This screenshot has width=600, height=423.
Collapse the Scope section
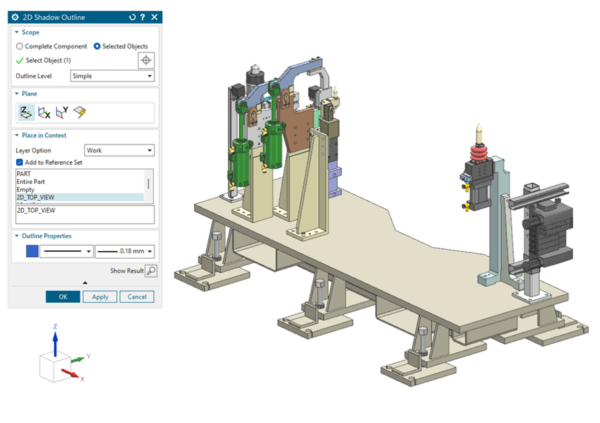coord(17,32)
